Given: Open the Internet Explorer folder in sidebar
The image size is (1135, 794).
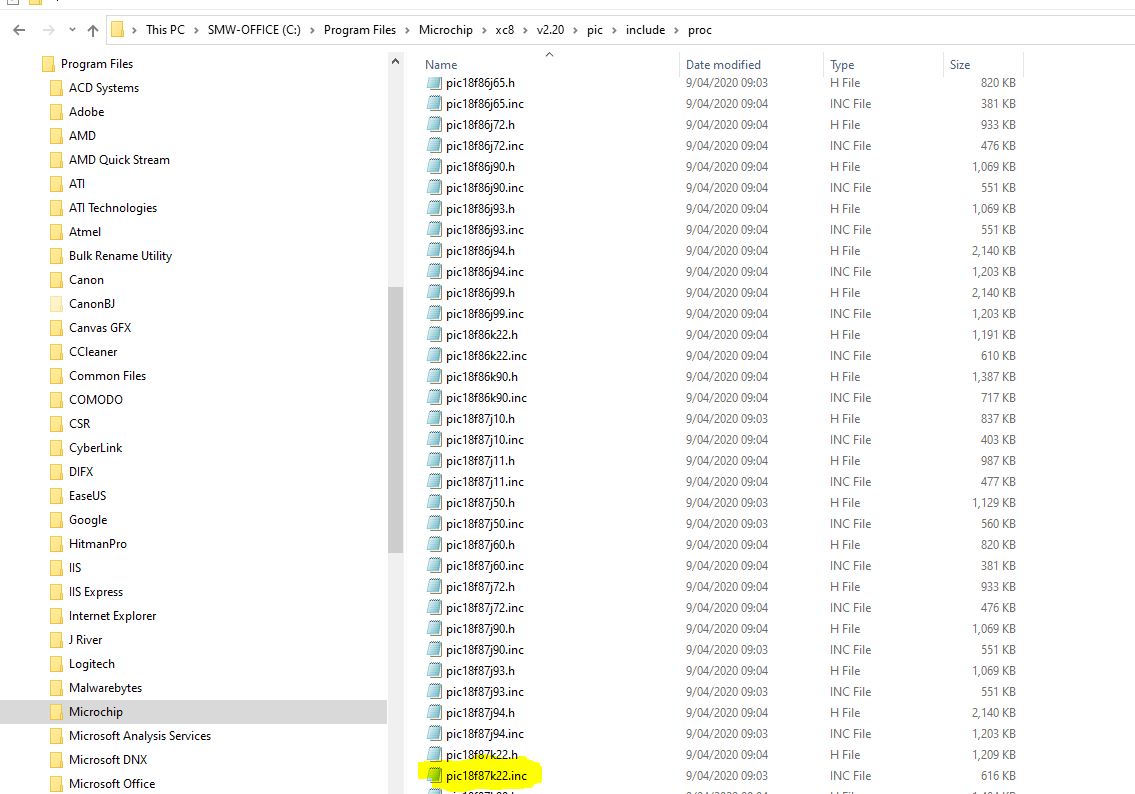Looking at the screenshot, I should (112, 616).
